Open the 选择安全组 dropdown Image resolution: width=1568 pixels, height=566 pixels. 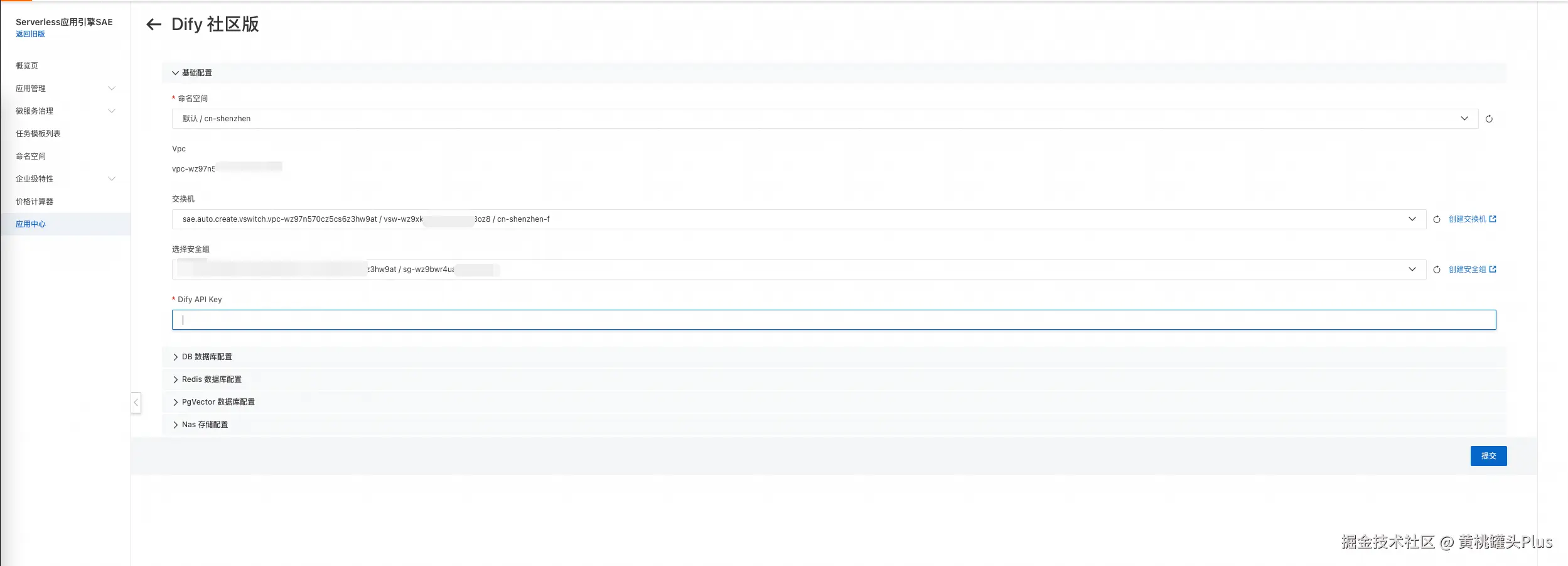pyautogui.click(x=799, y=269)
